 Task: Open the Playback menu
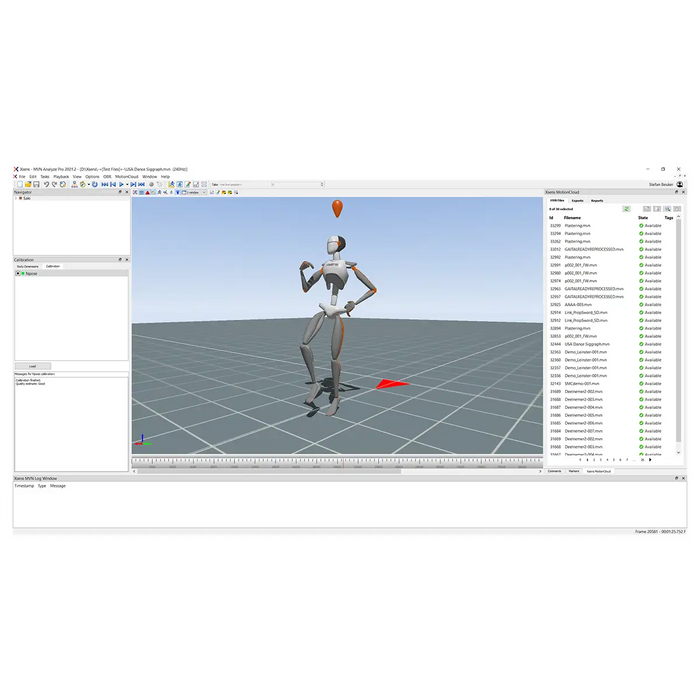[x=61, y=177]
